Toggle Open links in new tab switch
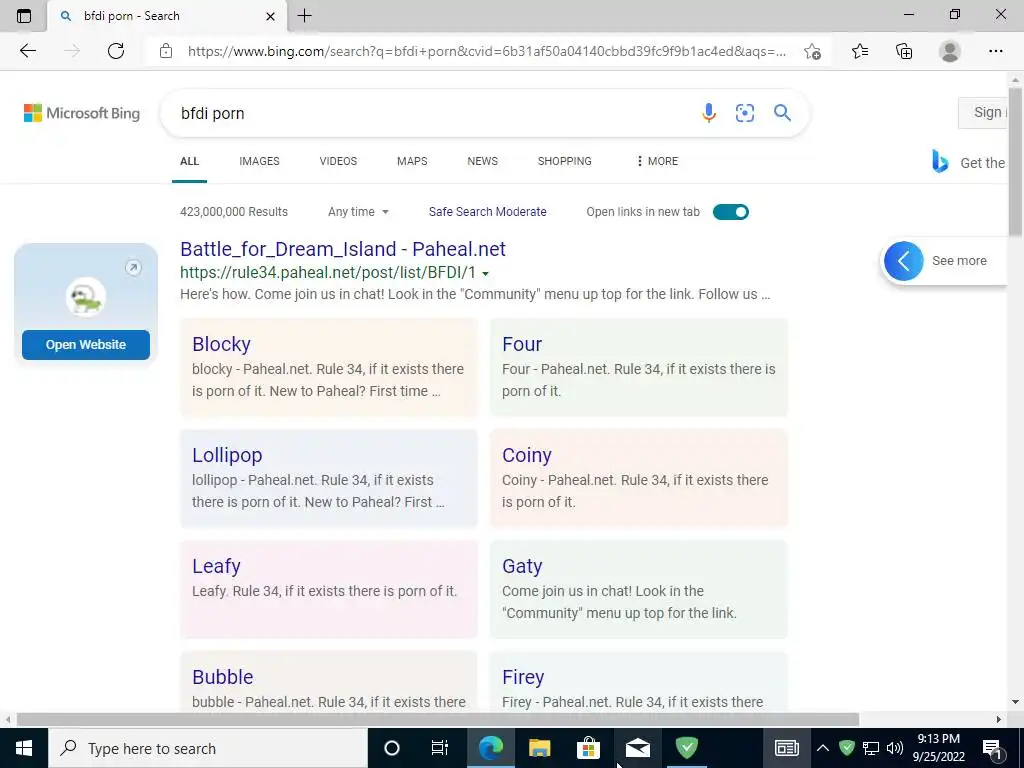Image resolution: width=1024 pixels, height=768 pixels. [731, 212]
